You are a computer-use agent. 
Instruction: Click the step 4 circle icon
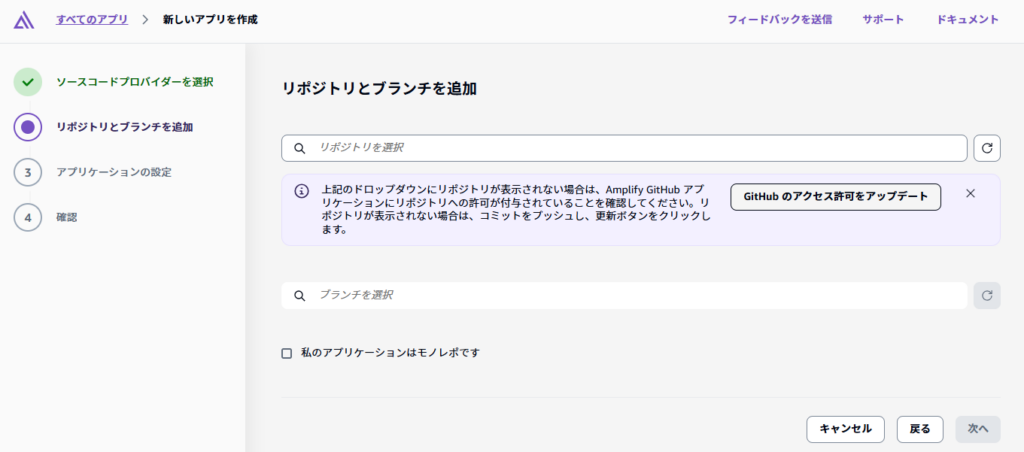coord(28,217)
